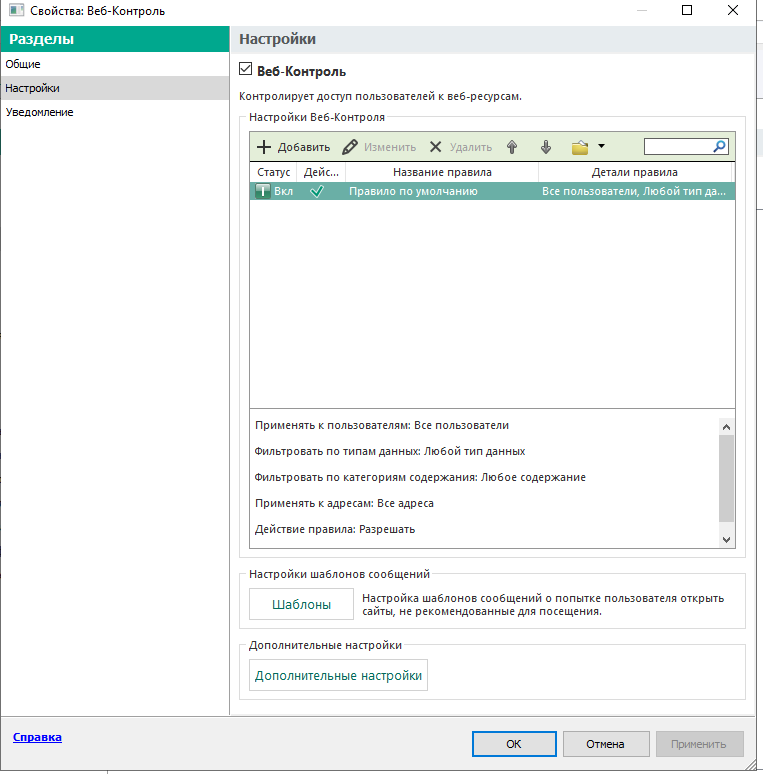Maximize the Свойства window

(x=687, y=10)
